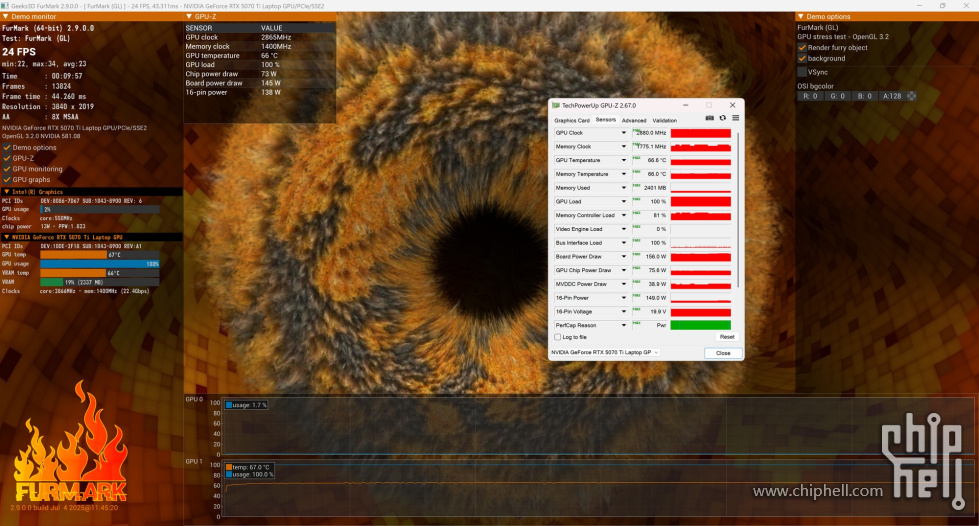Adjust the B: 0 background color field
The image size is (979, 526).
[x=865, y=96]
